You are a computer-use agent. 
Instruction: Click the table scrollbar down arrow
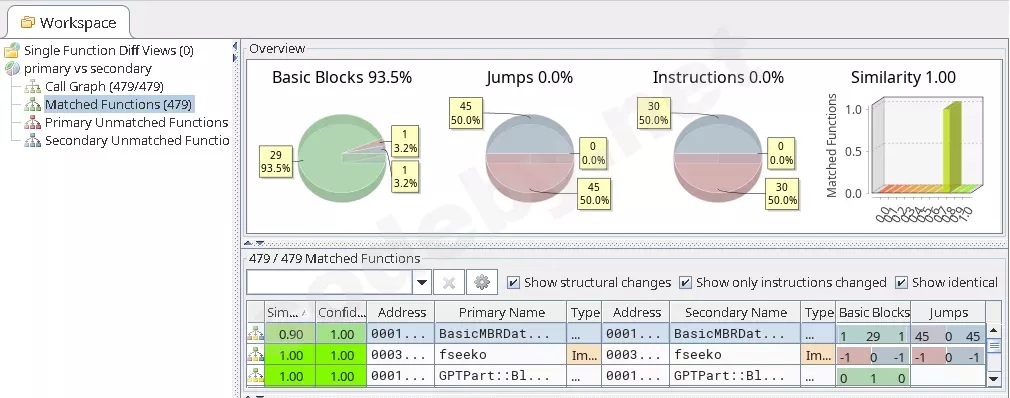click(x=994, y=379)
